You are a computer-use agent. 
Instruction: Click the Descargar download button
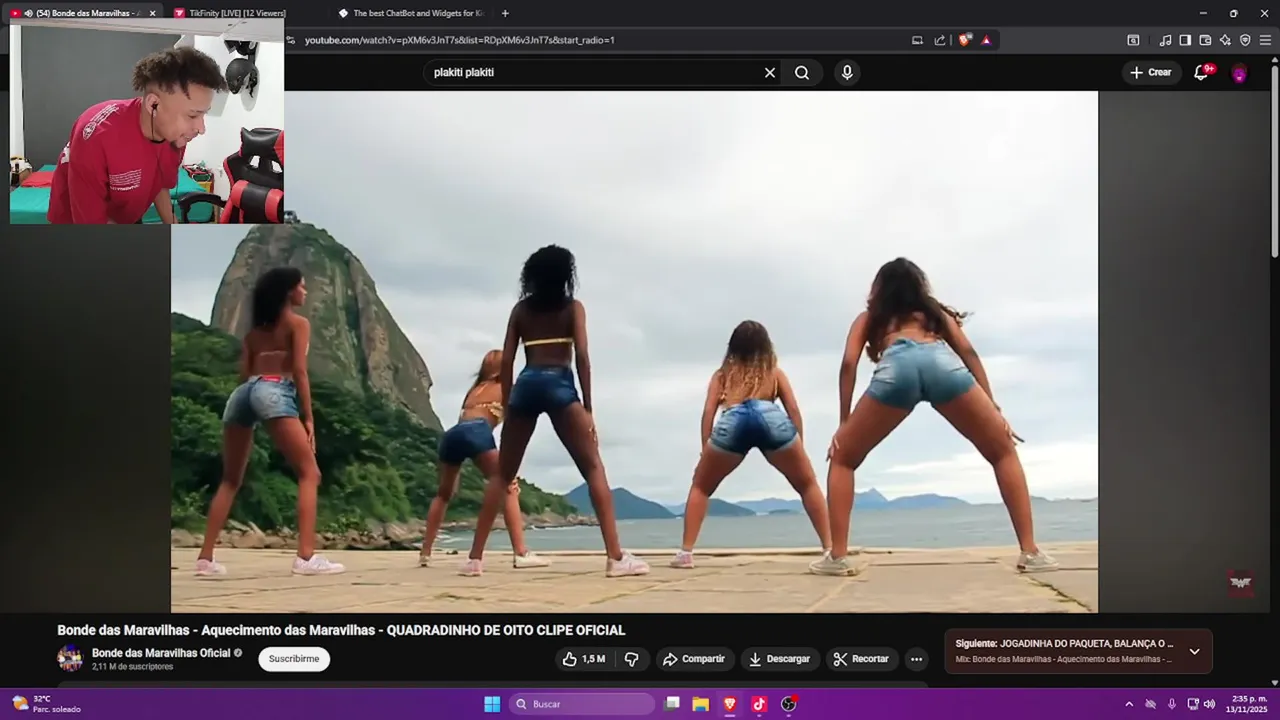780,659
